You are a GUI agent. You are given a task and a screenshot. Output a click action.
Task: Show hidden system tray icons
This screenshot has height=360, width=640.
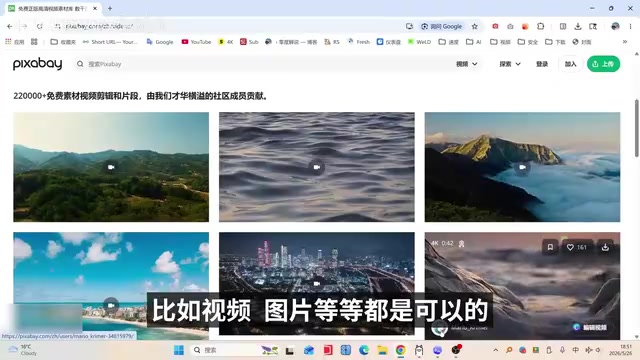click(496, 350)
